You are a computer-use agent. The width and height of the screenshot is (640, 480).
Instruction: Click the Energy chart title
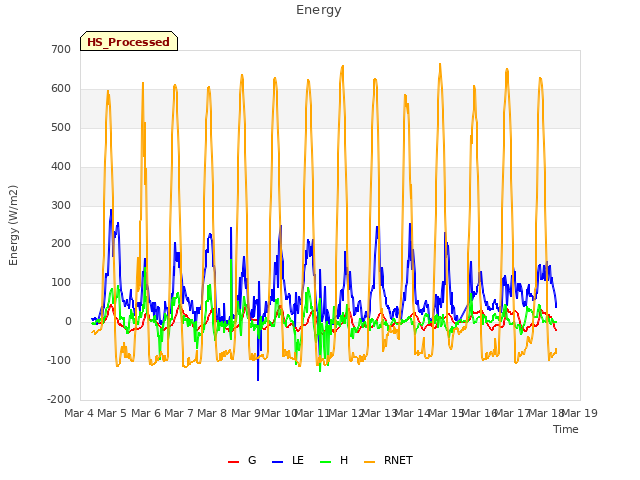[x=318, y=10]
